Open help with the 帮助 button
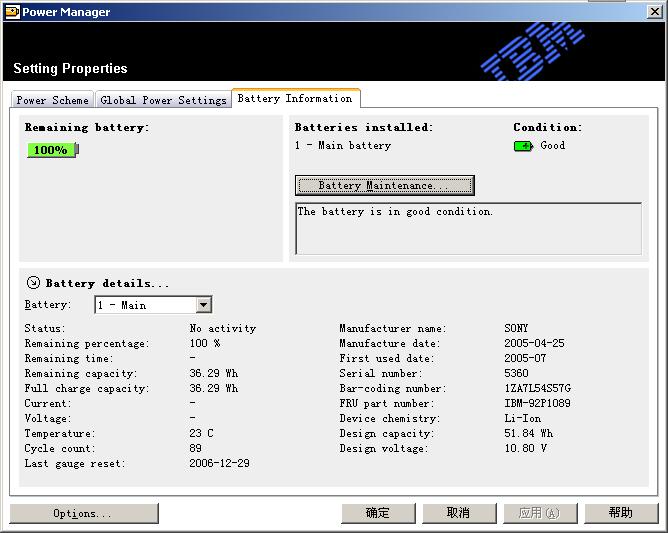 620,513
